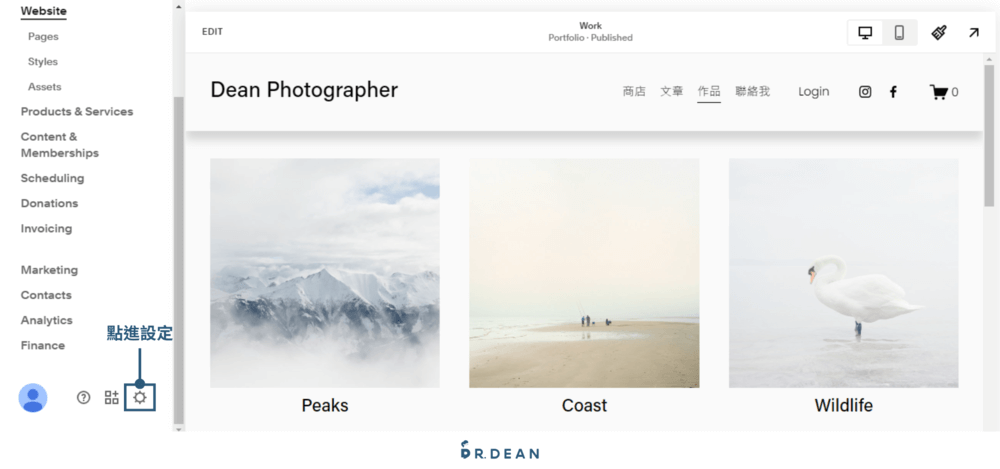
Task: Open the Peaks mountain thumbnail
Action: 324,273
